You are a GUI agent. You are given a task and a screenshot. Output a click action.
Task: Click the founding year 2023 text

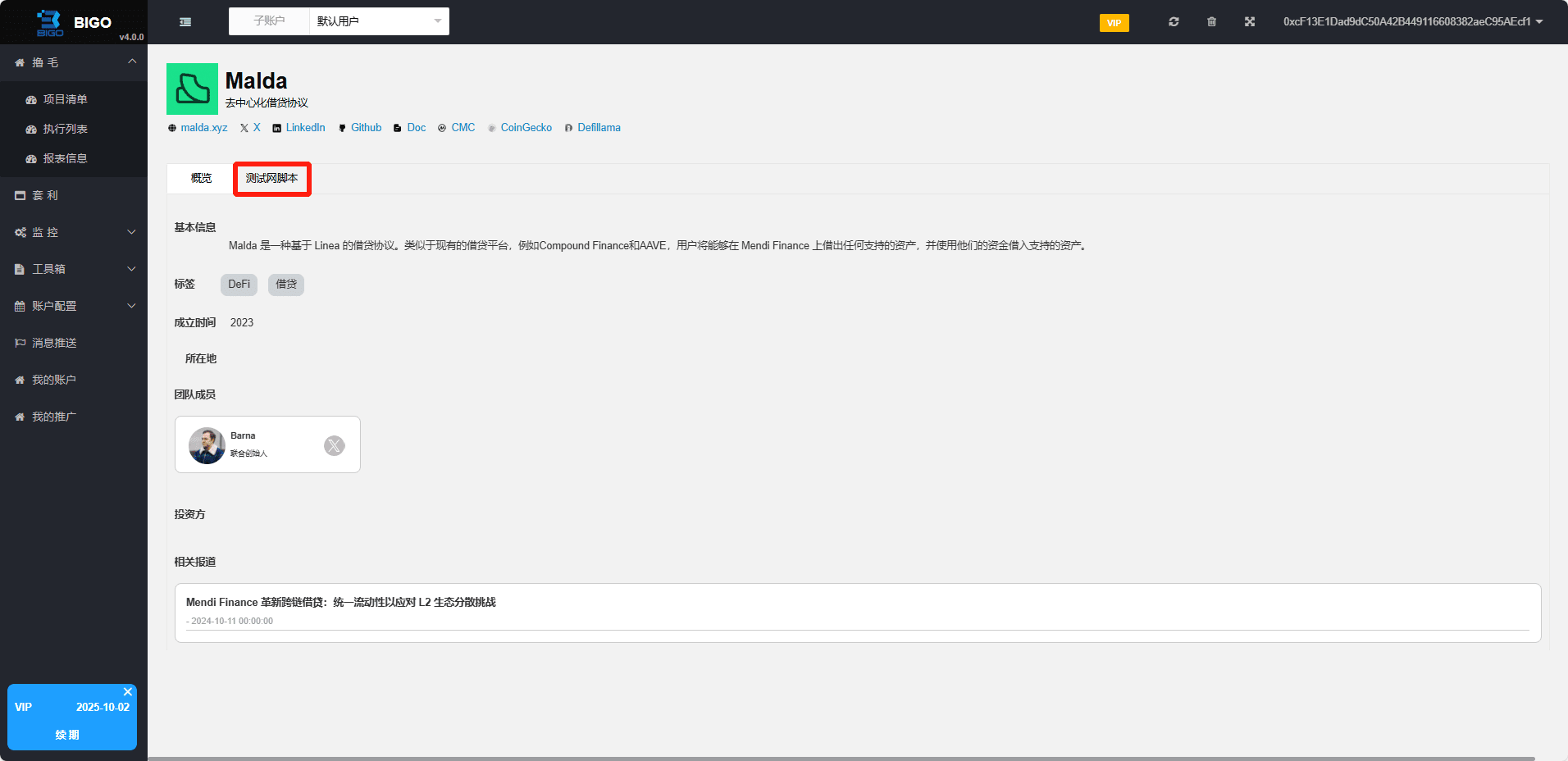[x=242, y=322]
